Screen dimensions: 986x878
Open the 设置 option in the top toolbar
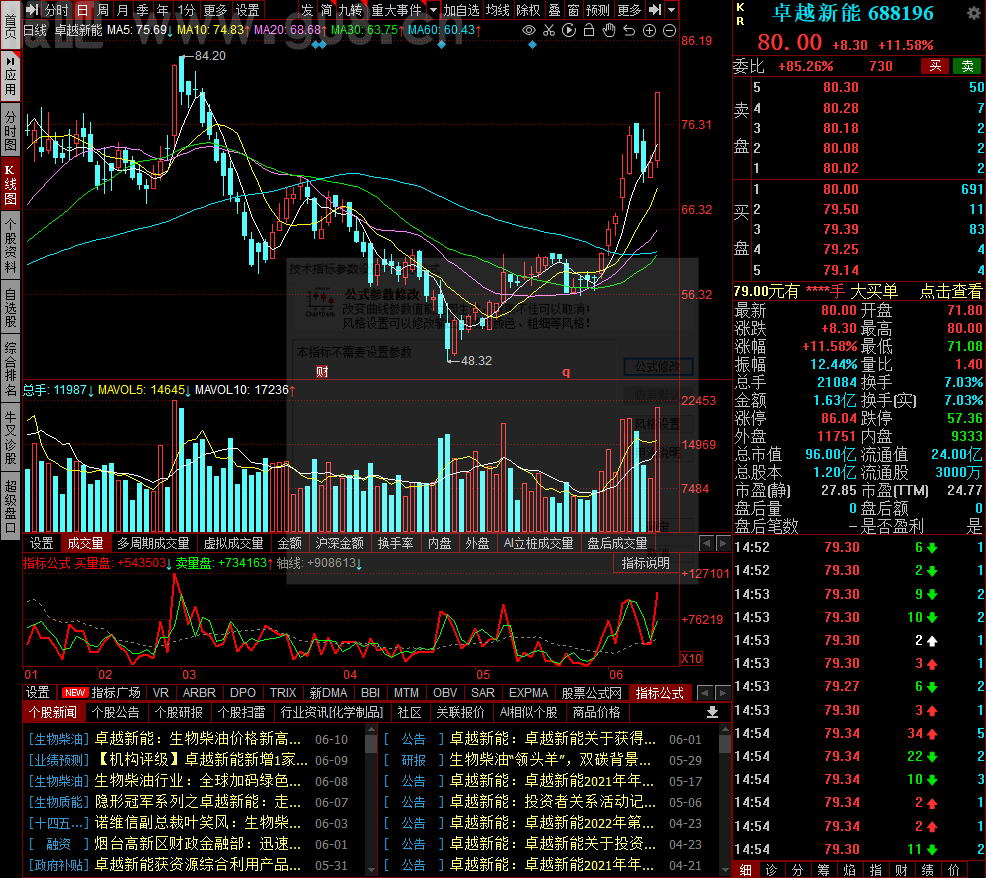point(247,10)
